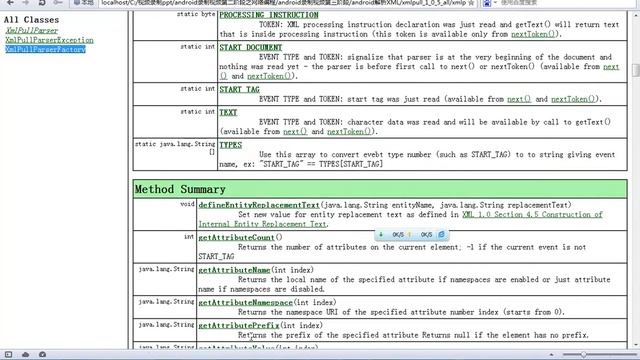This screenshot has width=640, height=360.
Task: Click 'void' return type of defineEntityReplacementText
Action: tap(187, 204)
